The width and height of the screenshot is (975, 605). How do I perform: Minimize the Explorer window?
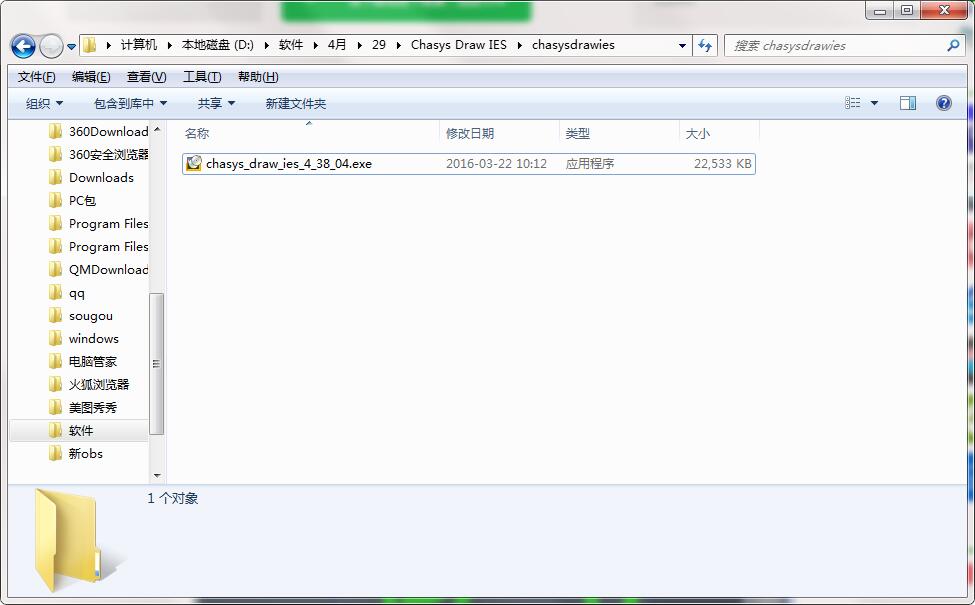[x=879, y=11]
